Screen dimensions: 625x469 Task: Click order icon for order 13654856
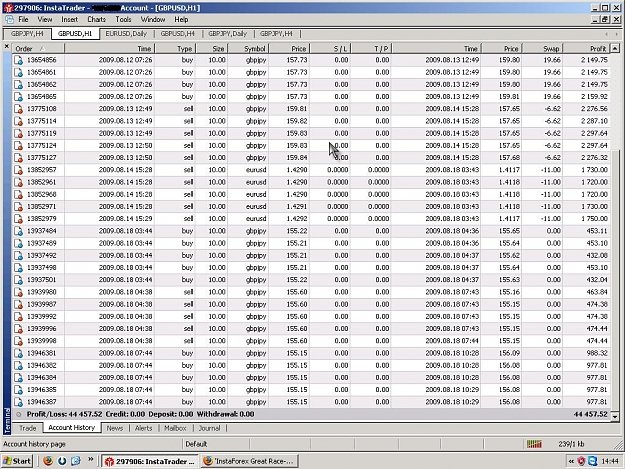coord(18,60)
